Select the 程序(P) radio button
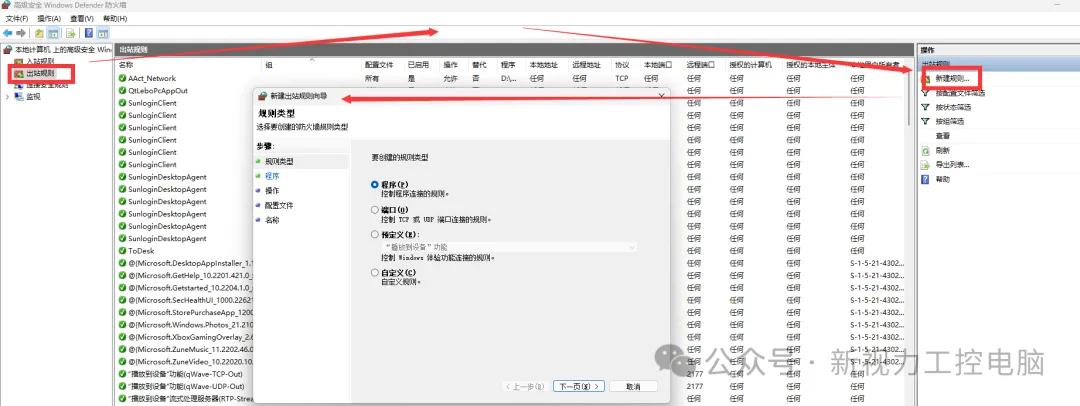The height and width of the screenshot is (406, 1080). (x=375, y=185)
